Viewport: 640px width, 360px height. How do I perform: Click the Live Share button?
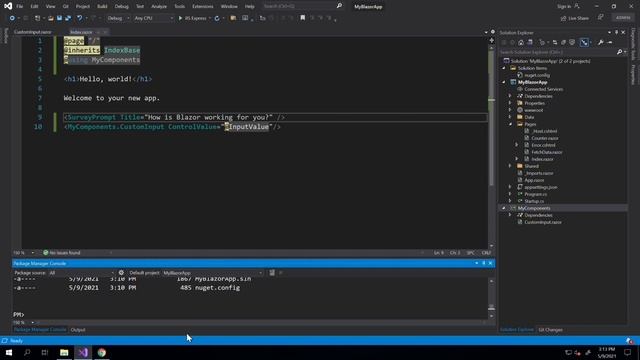[575, 18]
